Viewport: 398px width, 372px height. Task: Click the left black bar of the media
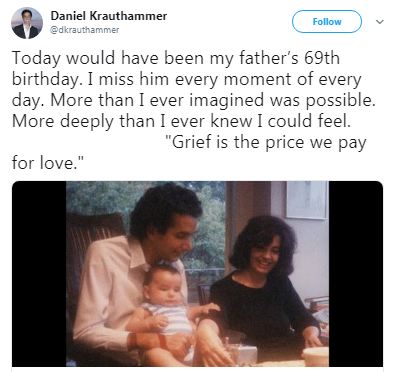39,274
